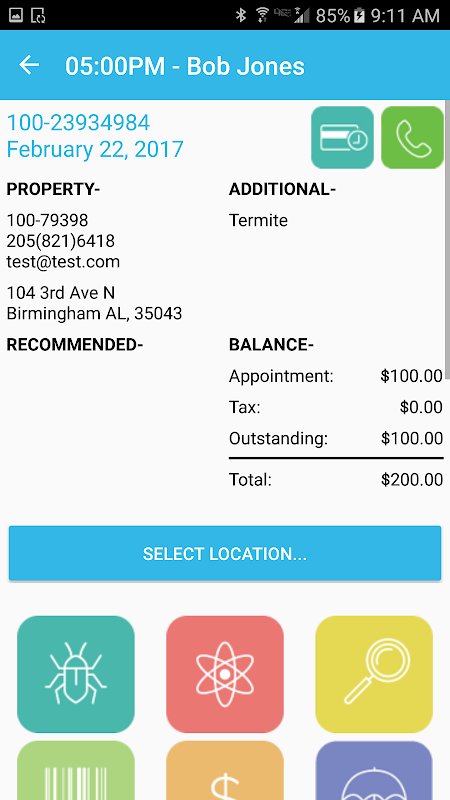The height and width of the screenshot is (800, 450).
Task: Open the purple umbrella tile
Action: click(x=374, y=770)
